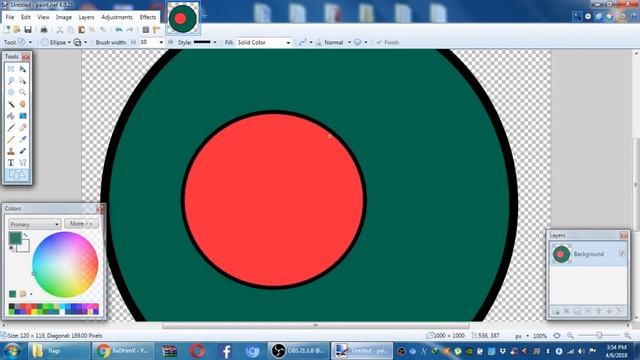Select the Paintbrush tool
This screenshot has width=640, height=360.
click(11, 128)
